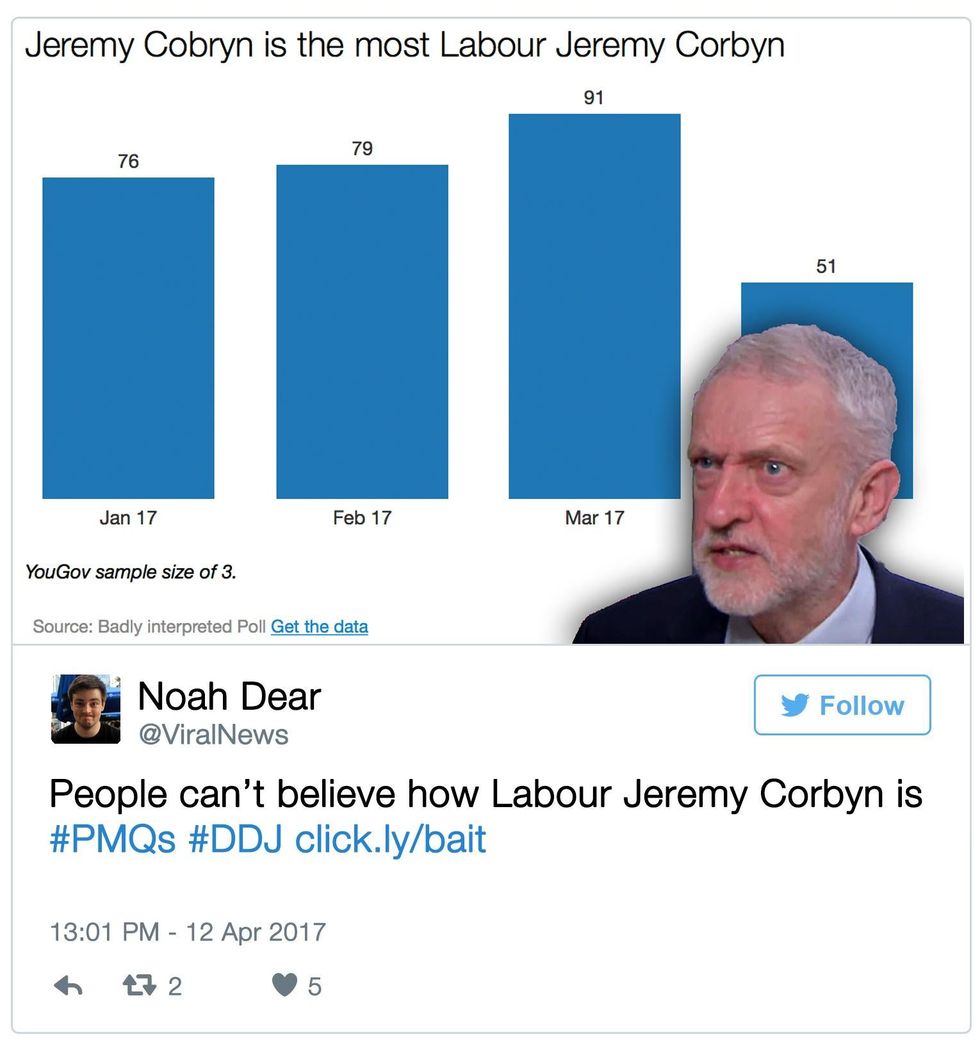Viewport: 980px width, 1048px height.
Task: Open the #DDJ hashtag
Action: pyautogui.click(x=235, y=838)
